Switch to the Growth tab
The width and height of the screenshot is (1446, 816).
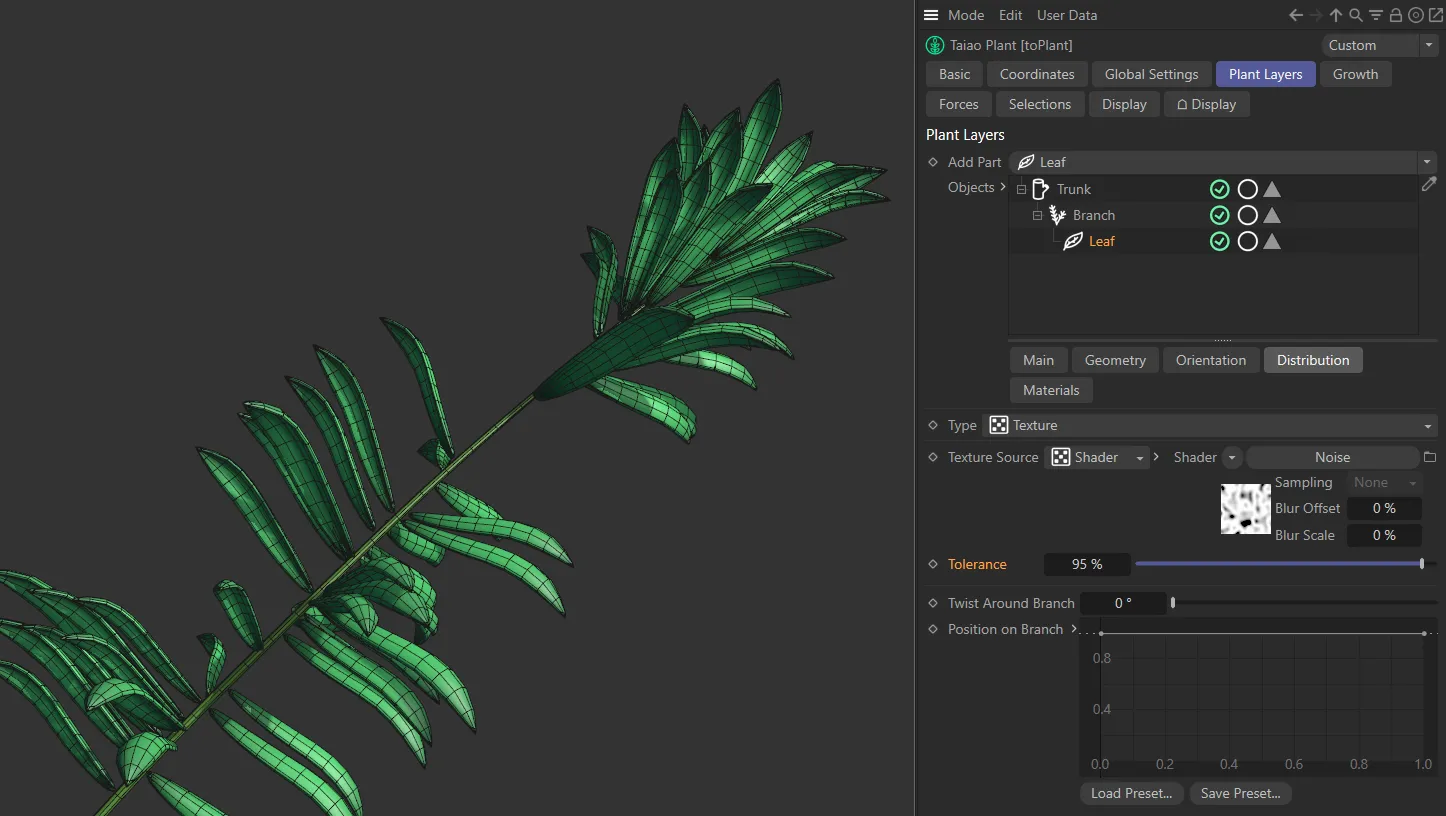click(x=1356, y=74)
